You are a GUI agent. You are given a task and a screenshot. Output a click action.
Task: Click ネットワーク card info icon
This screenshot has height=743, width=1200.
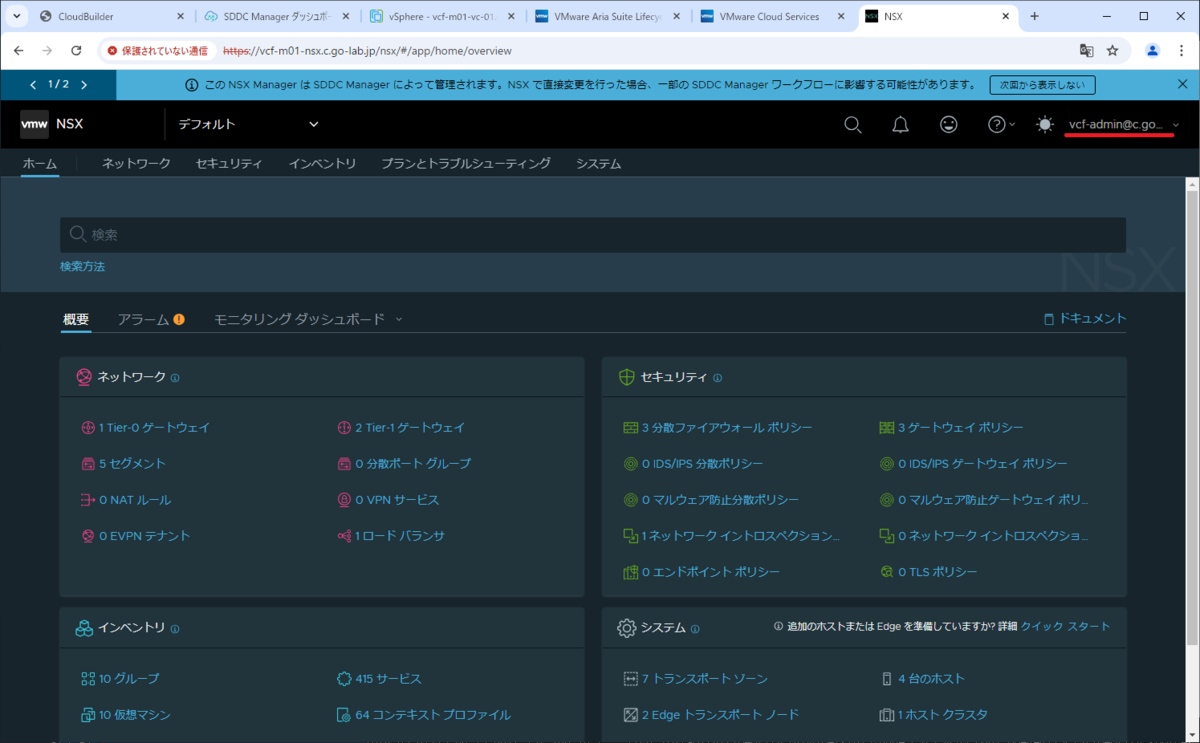click(175, 378)
